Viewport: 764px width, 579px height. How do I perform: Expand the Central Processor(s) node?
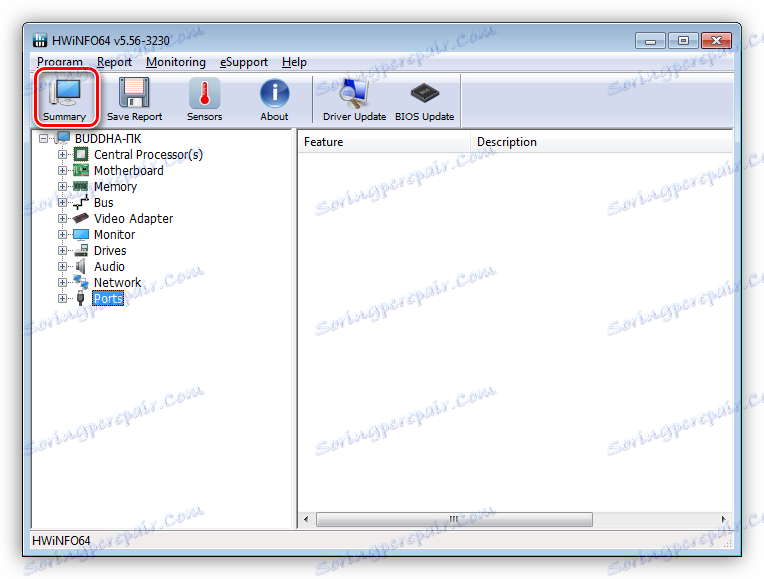62,154
